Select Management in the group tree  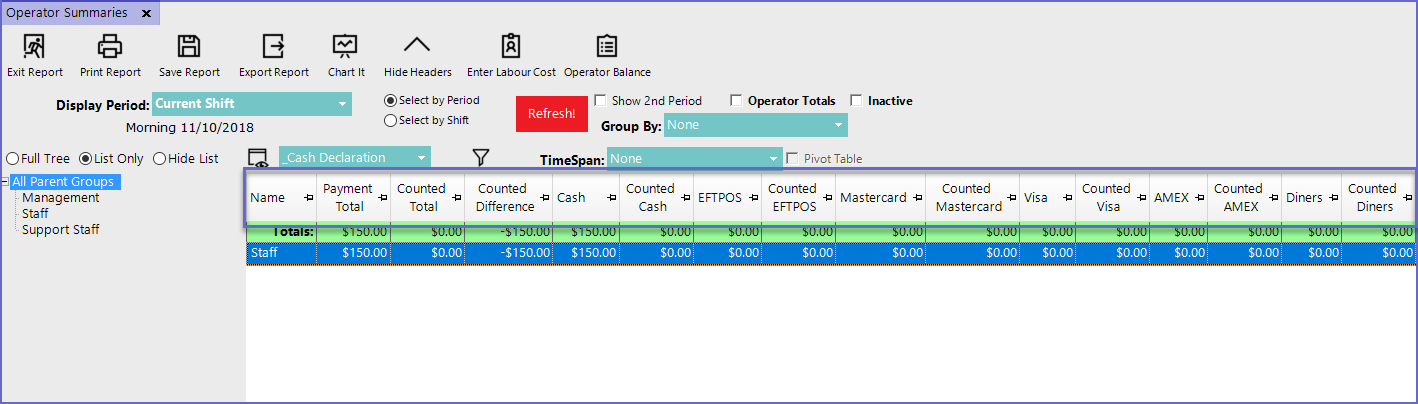click(x=60, y=198)
